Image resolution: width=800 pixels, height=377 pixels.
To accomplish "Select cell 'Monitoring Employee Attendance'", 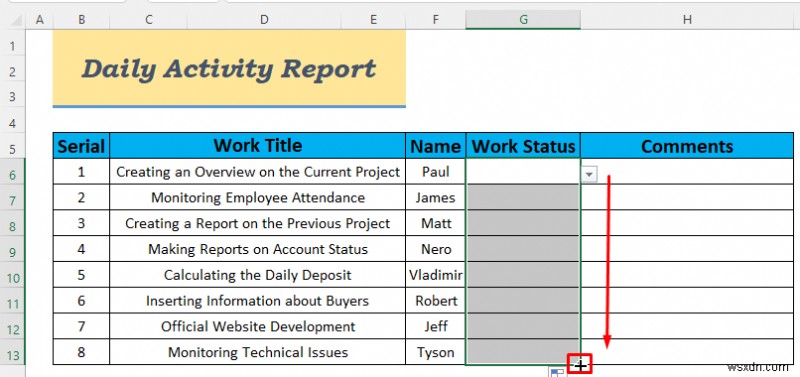I will (258, 197).
